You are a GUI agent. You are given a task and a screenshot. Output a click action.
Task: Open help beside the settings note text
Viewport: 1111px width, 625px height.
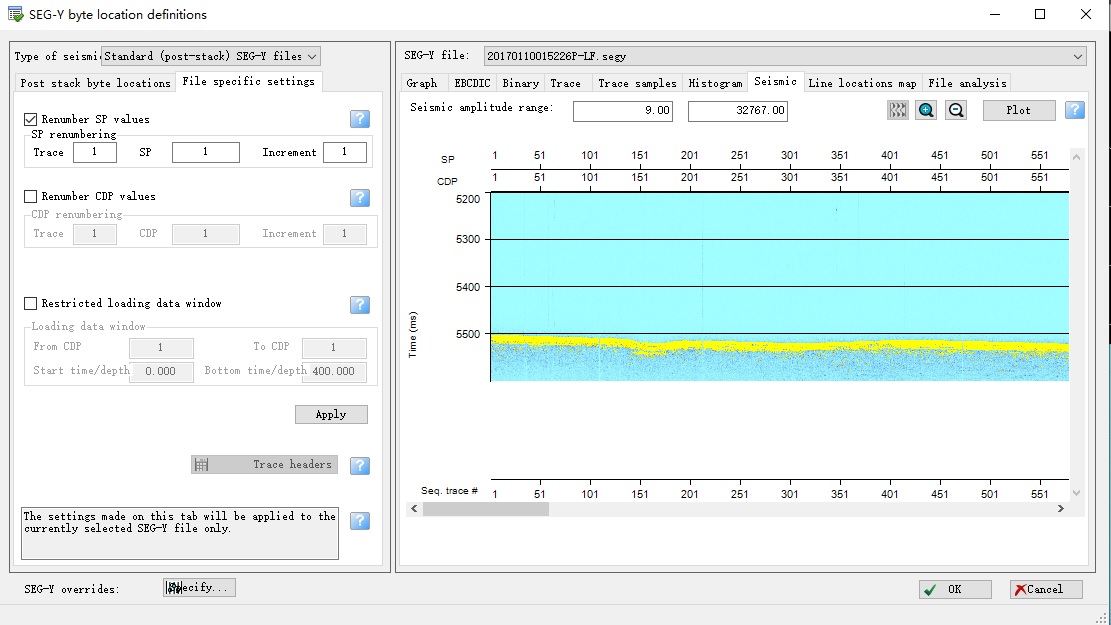pos(360,521)
